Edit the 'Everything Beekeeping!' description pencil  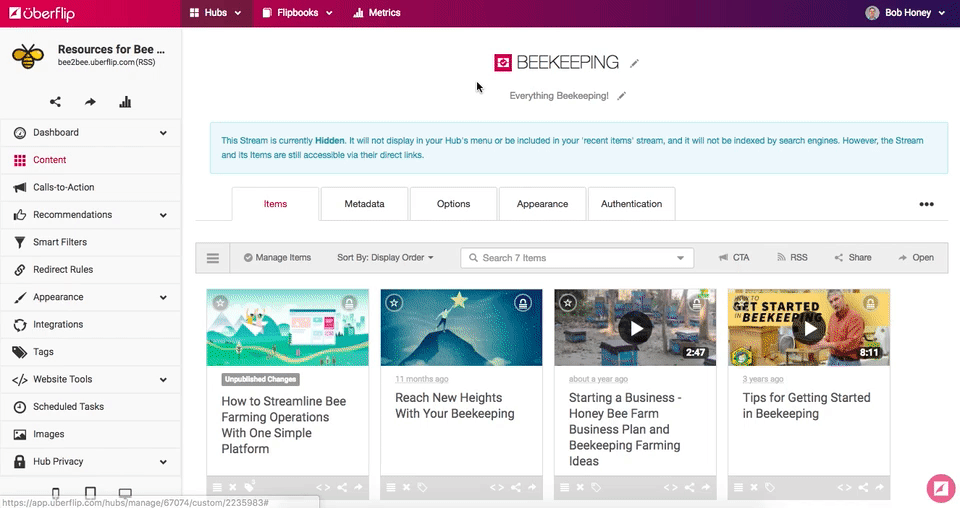[621, 96]
